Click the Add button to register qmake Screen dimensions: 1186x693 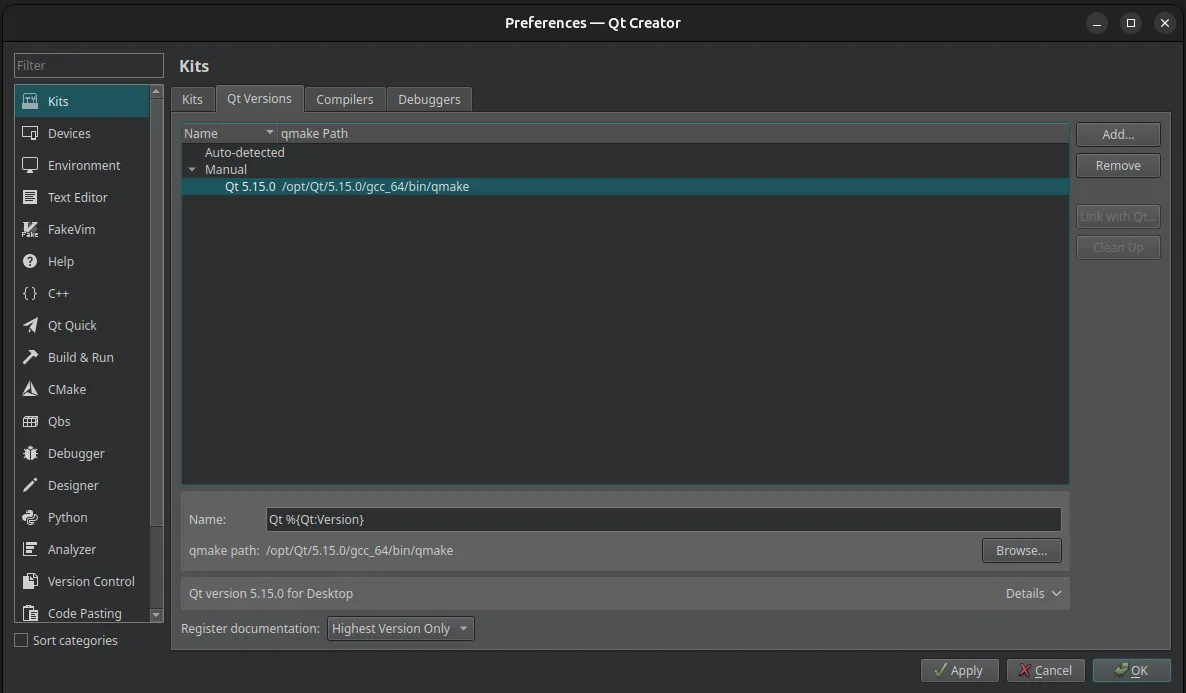click(1117, 134)
